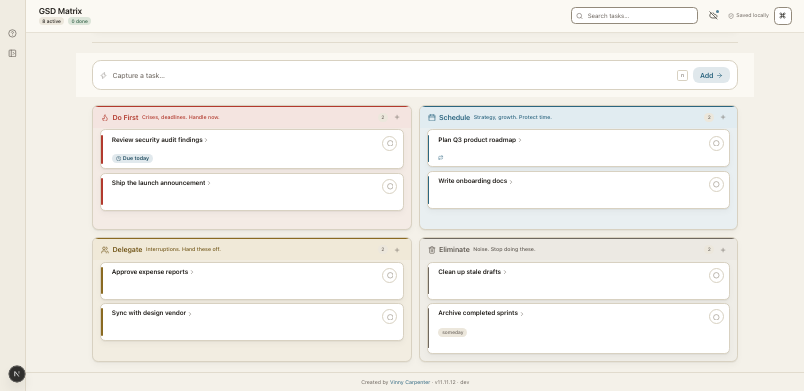804x391 pixels.
Task: Expand chevron of Plan Q3 product roadmap
Action: click(x=520, y=140)
